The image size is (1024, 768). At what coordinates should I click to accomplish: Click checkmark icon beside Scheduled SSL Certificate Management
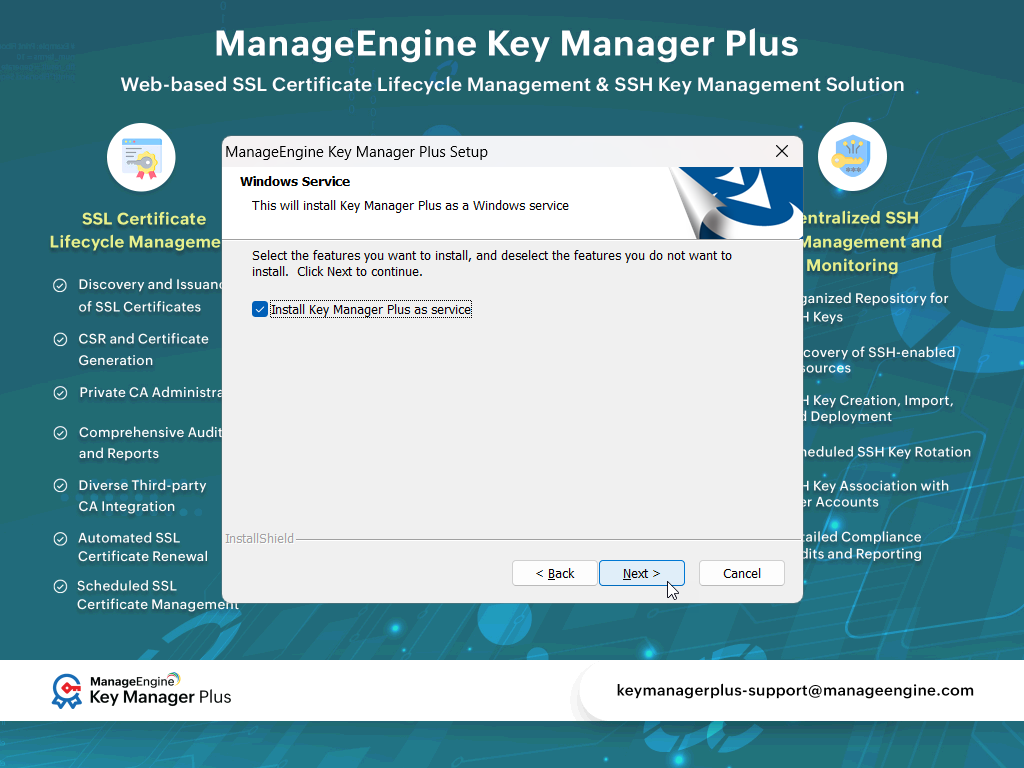point(60,586)
